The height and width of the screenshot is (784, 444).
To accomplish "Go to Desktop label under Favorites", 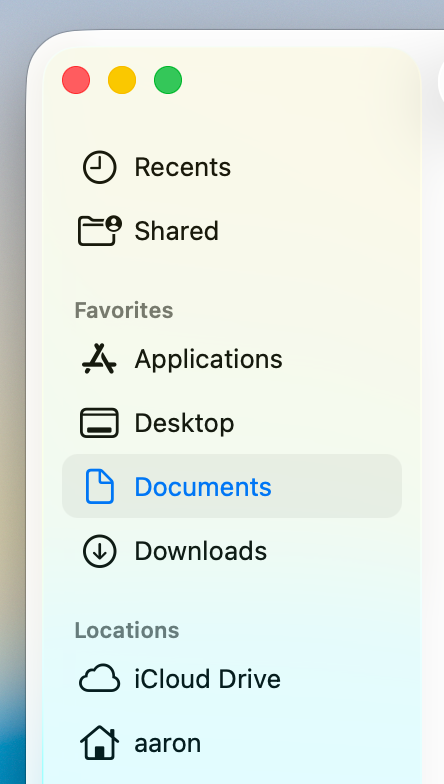I will (x=184, y=424).
